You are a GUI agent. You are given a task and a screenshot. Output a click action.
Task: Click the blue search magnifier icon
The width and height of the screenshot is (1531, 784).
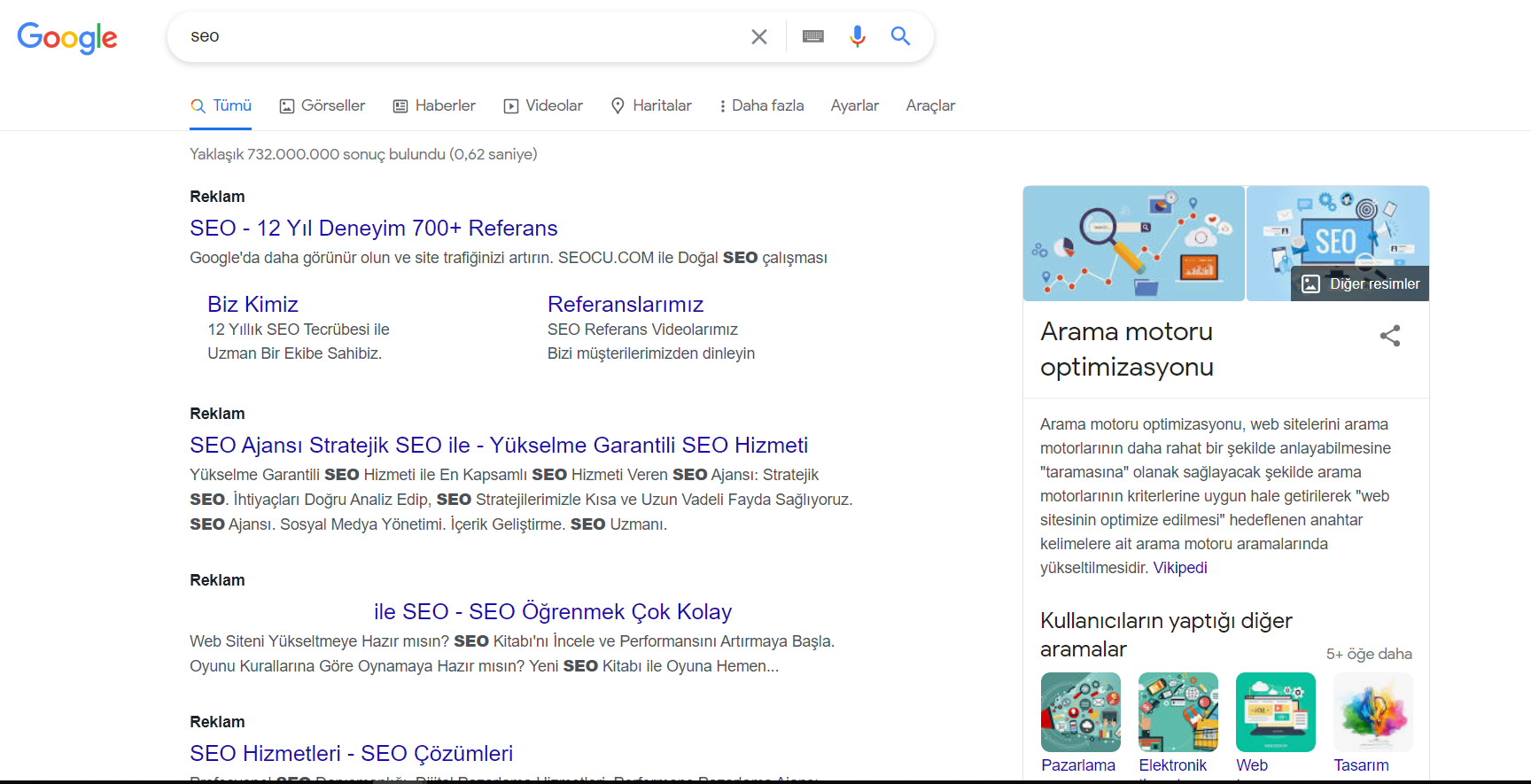coord(900,36)
